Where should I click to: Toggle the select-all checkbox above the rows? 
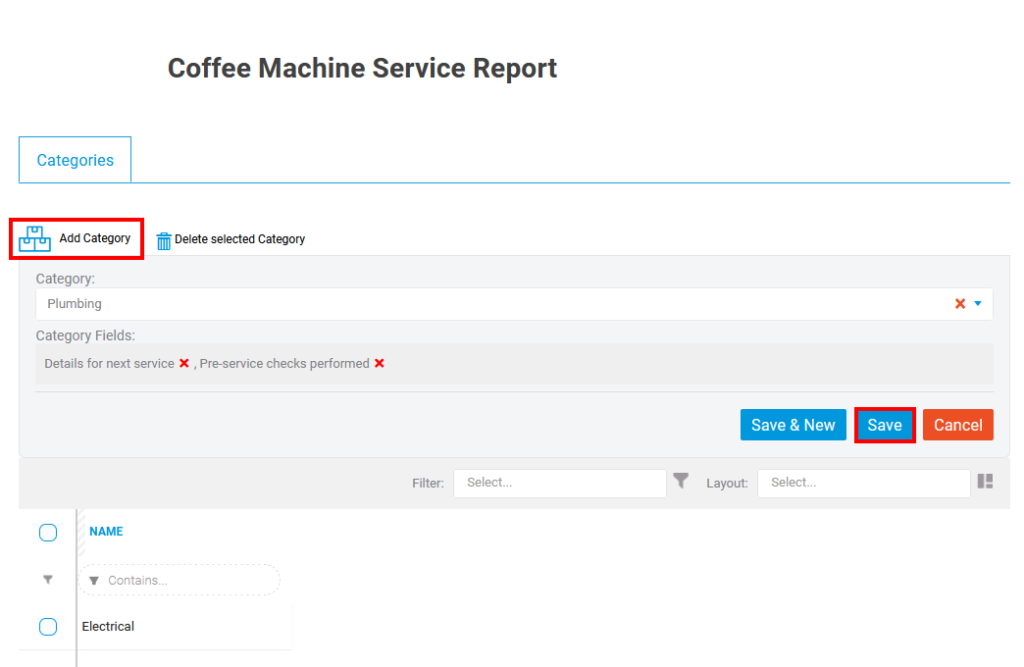(48, 532)
